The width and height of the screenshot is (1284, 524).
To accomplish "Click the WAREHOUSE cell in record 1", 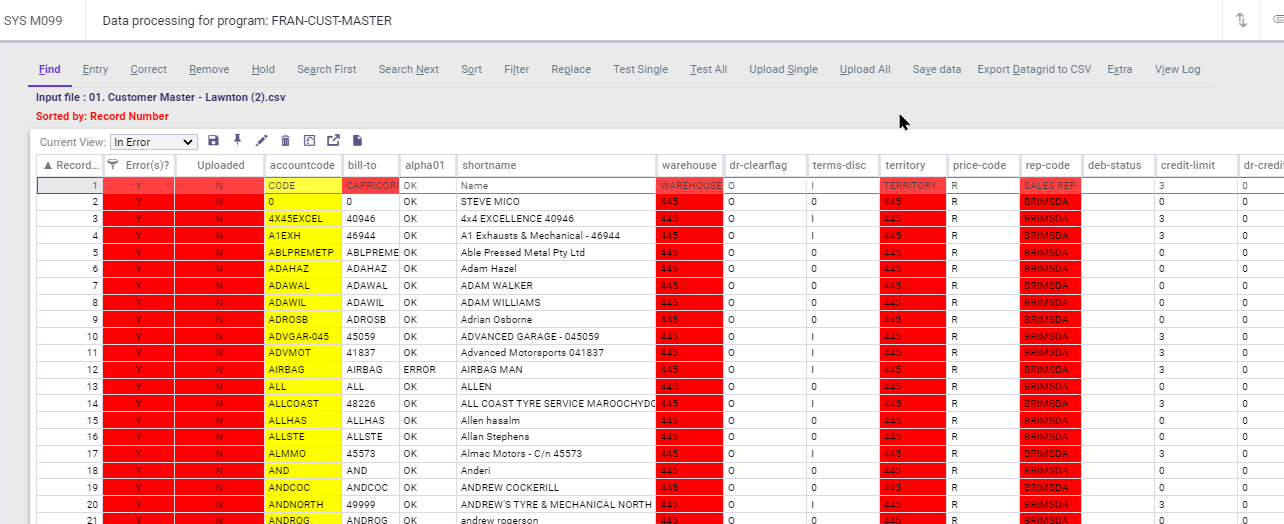I will [x=690, y=186].
